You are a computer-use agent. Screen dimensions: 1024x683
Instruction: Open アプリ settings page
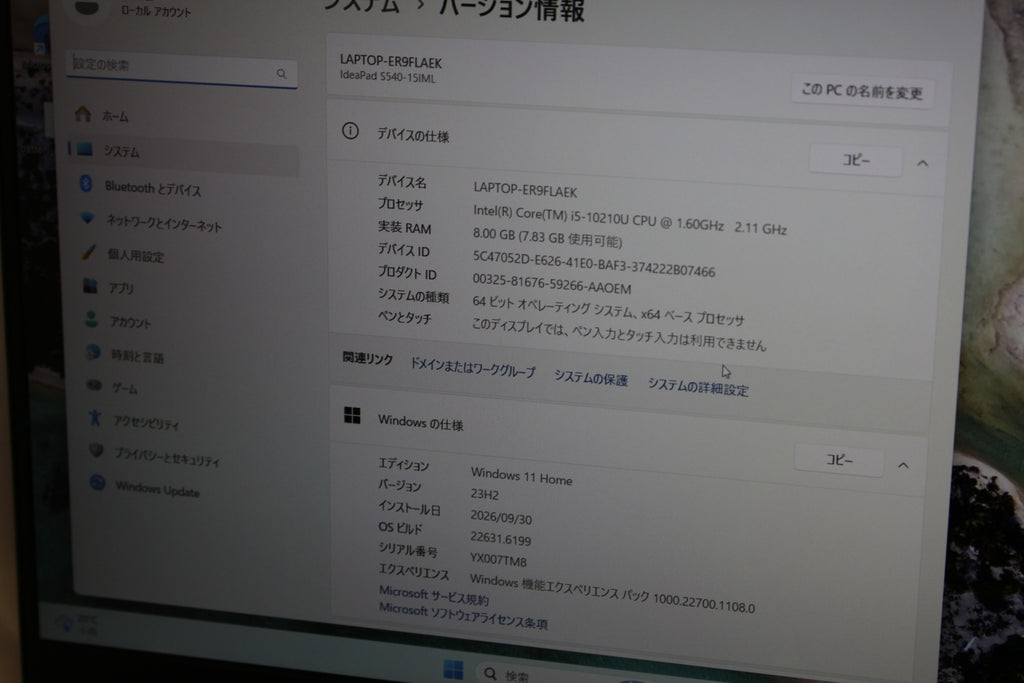tap(121, 288)
